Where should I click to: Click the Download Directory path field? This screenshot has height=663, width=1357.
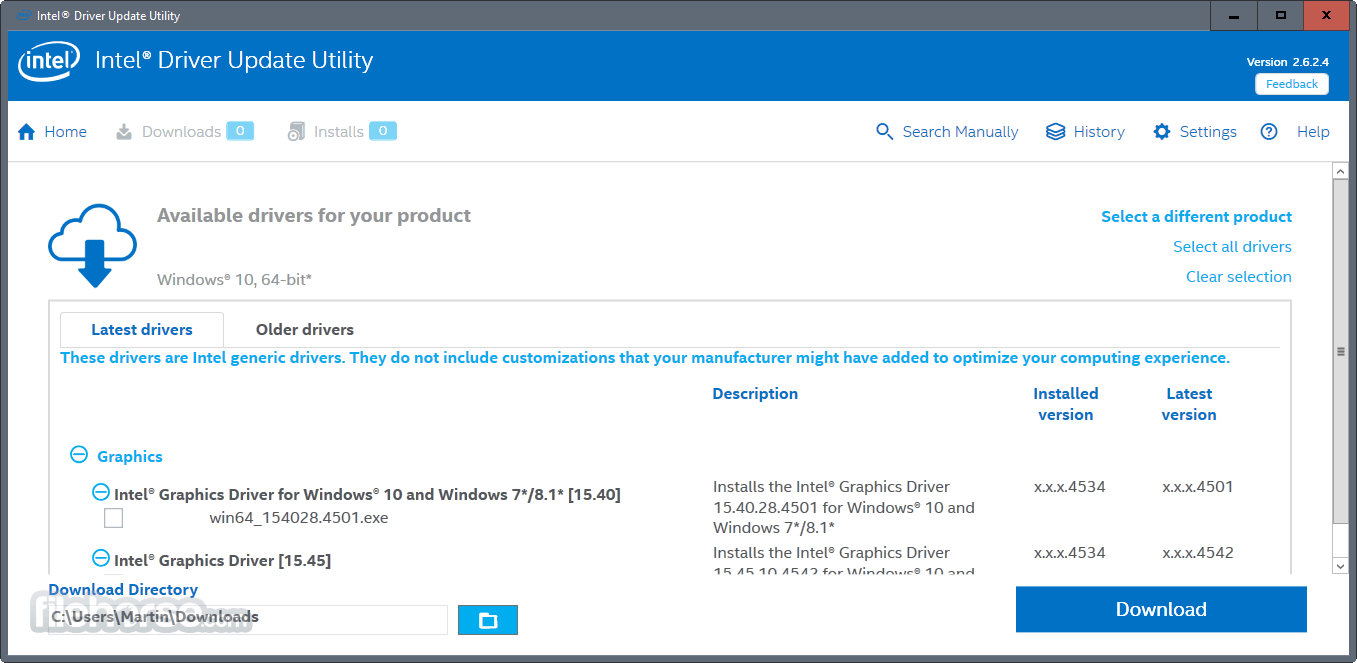tap(247, 619)
